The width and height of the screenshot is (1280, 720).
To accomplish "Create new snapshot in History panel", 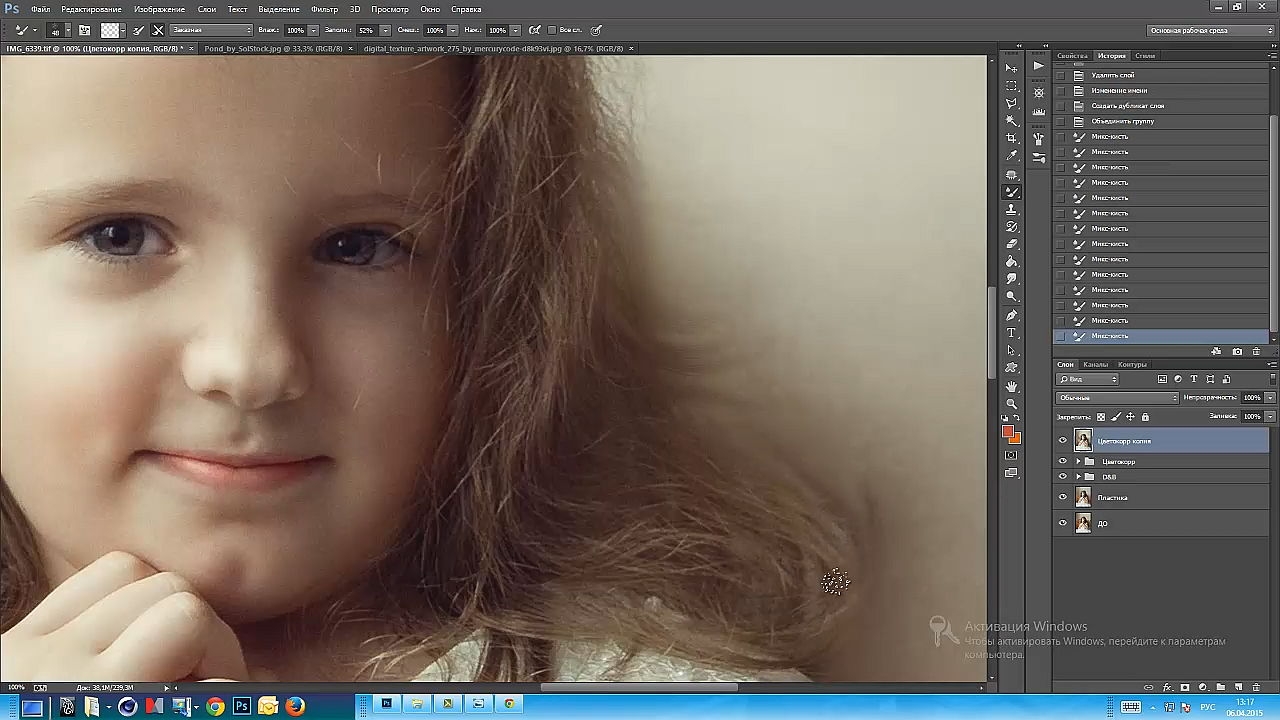I will pyautogui.click(x=1237, y=352).
